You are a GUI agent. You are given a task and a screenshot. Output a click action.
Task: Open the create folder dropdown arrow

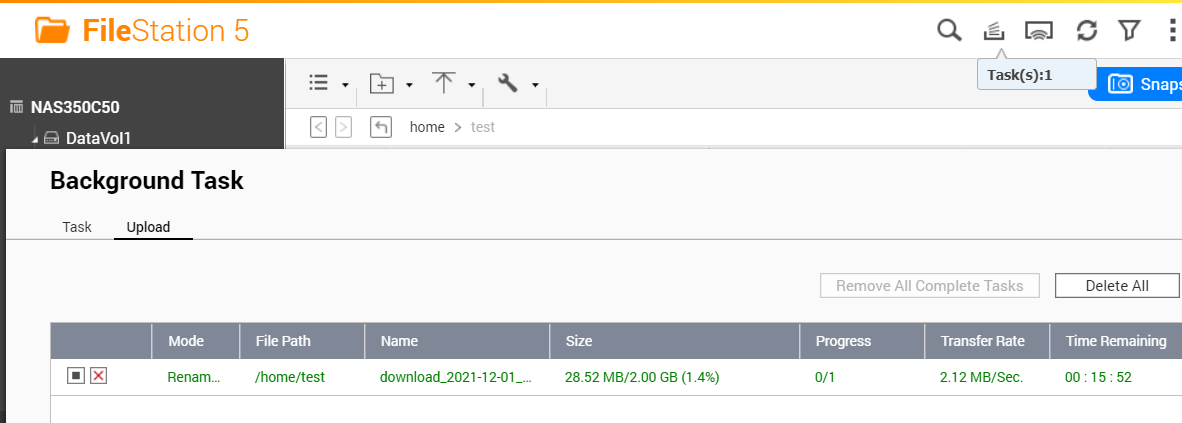click(409, 85)
